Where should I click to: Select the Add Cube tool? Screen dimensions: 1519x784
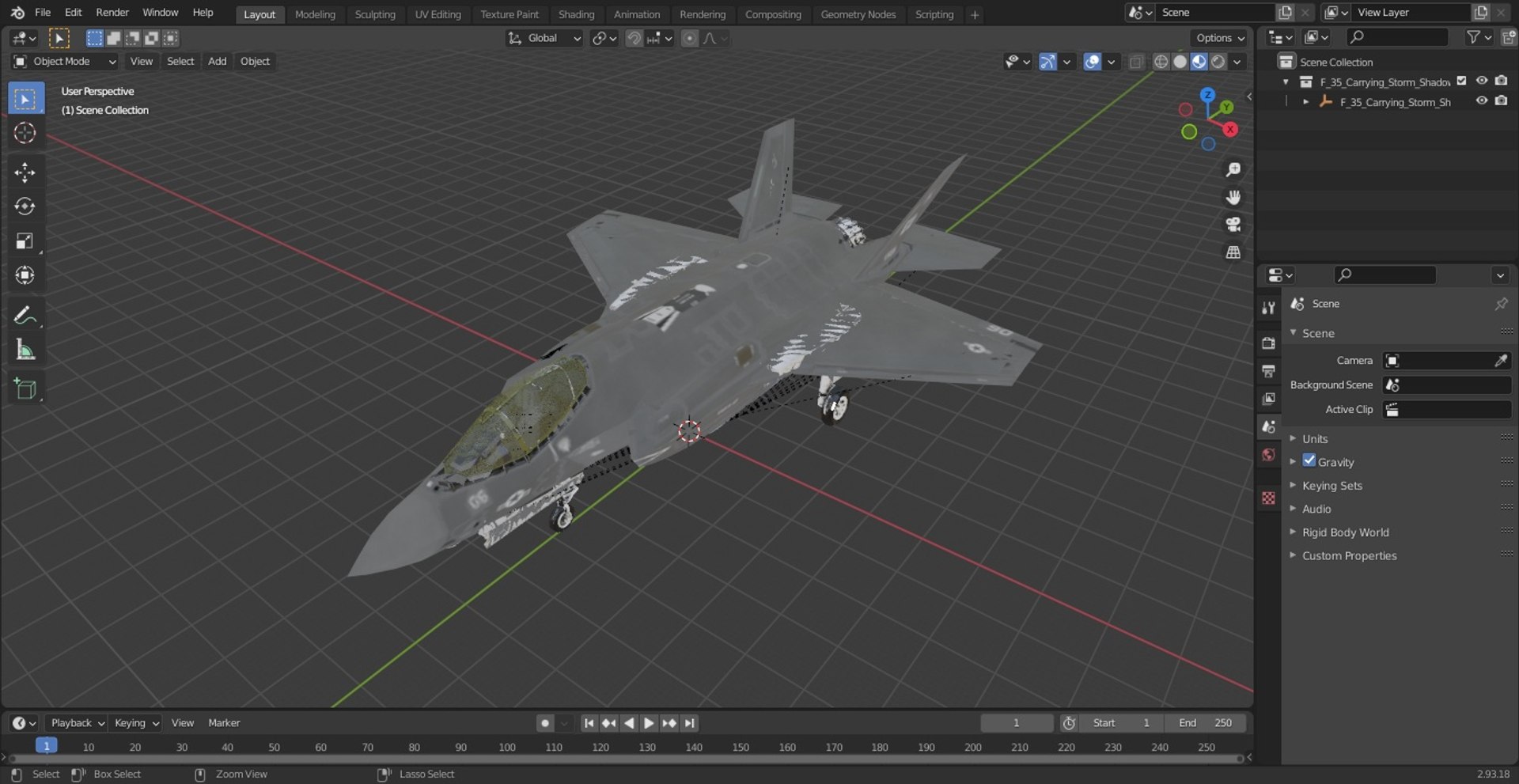(x=25, y=388)
